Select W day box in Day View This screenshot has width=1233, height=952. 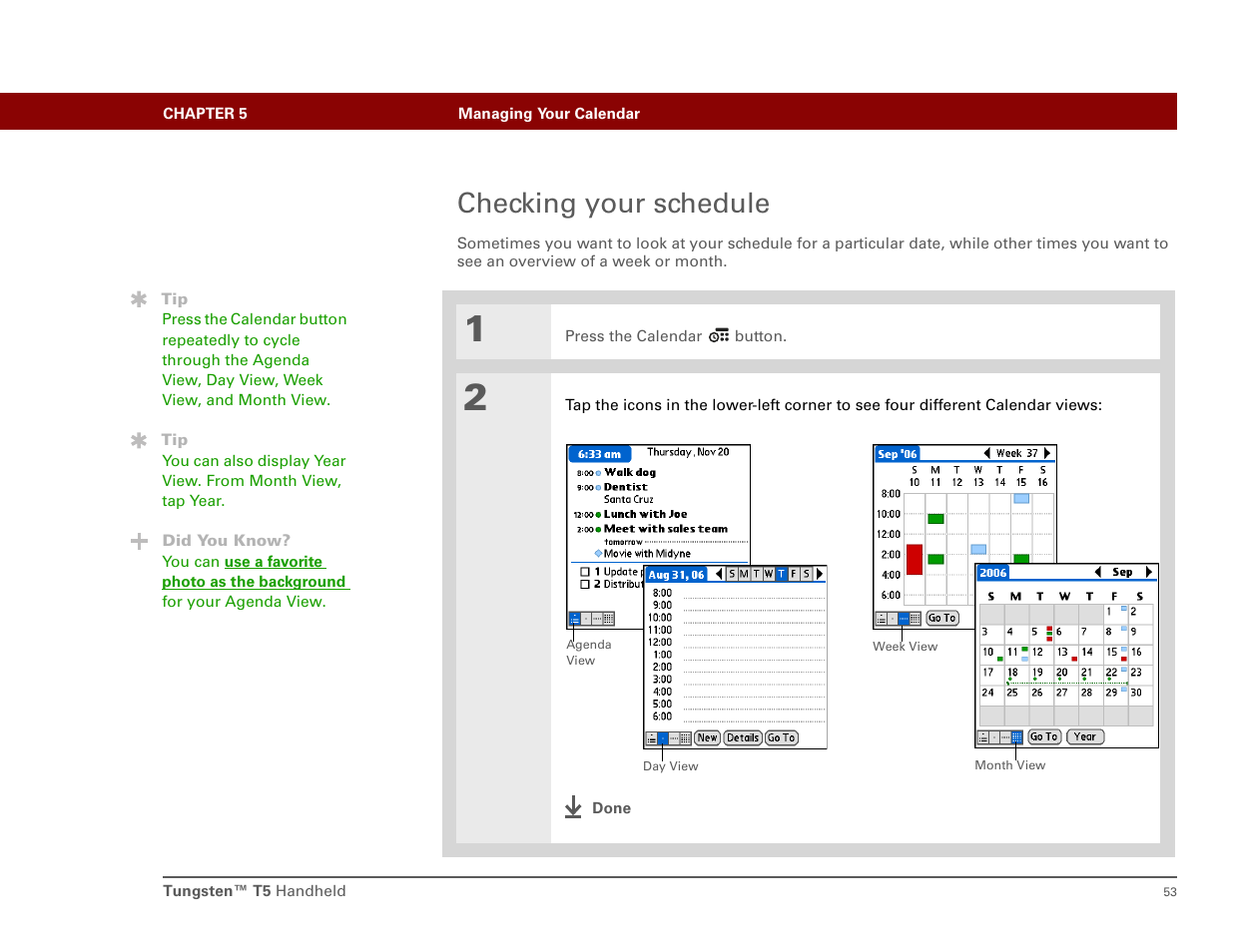pos(769,574)
